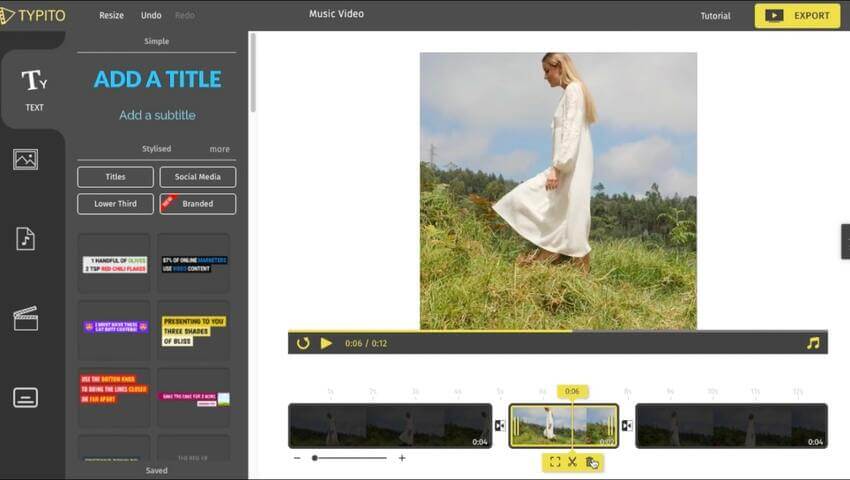
Task: Restart playback with the replay icon
Action: point(303,343)
